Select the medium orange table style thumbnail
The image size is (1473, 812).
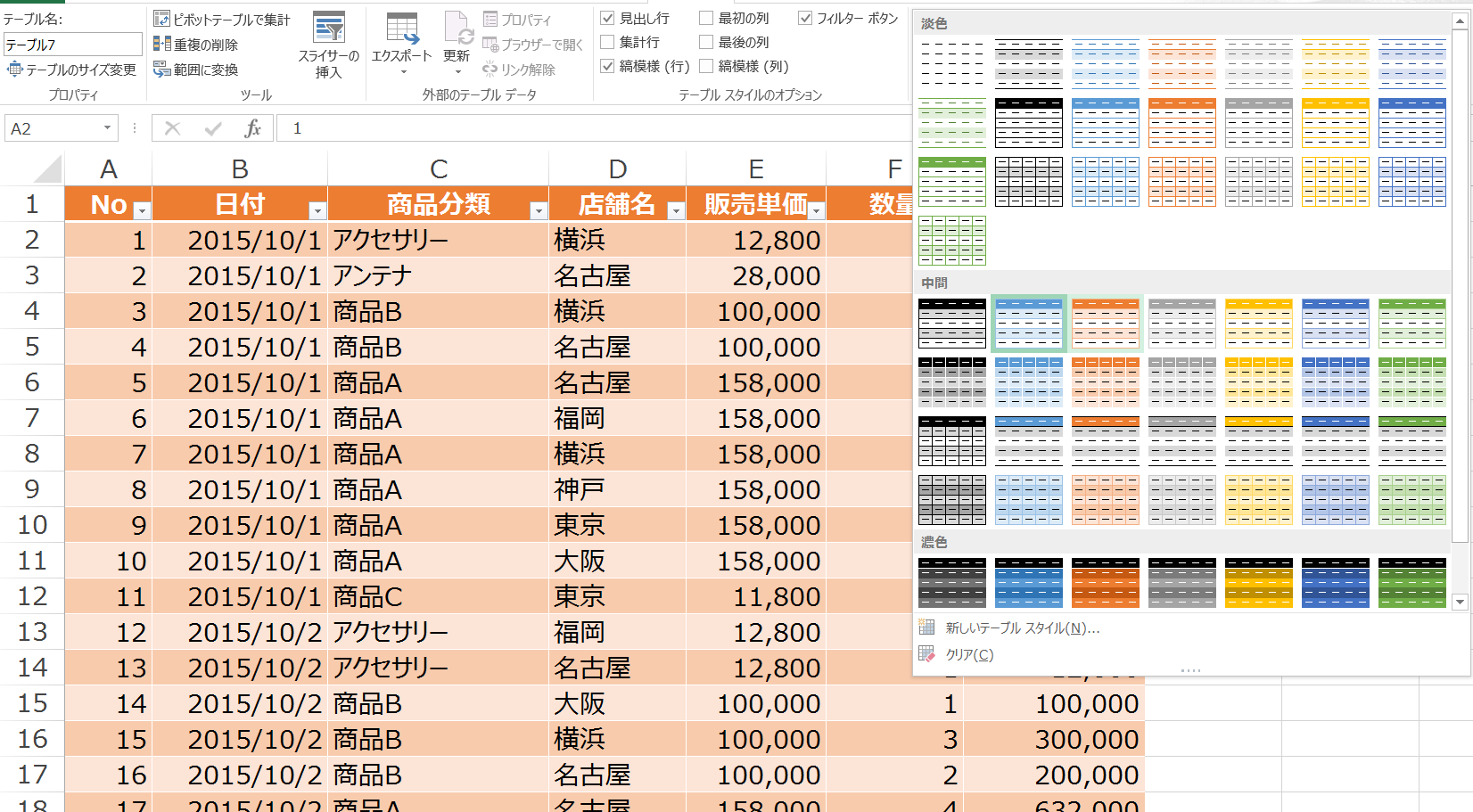point(1106,324)
